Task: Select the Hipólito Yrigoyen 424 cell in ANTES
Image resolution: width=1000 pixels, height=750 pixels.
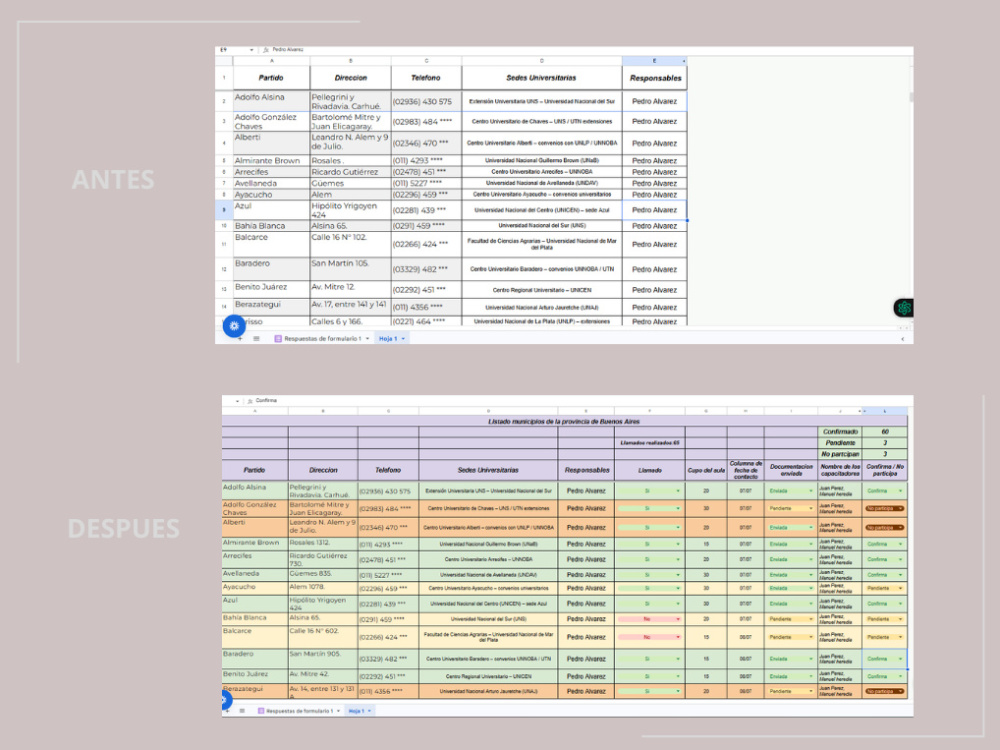Action: coord(351,210)
